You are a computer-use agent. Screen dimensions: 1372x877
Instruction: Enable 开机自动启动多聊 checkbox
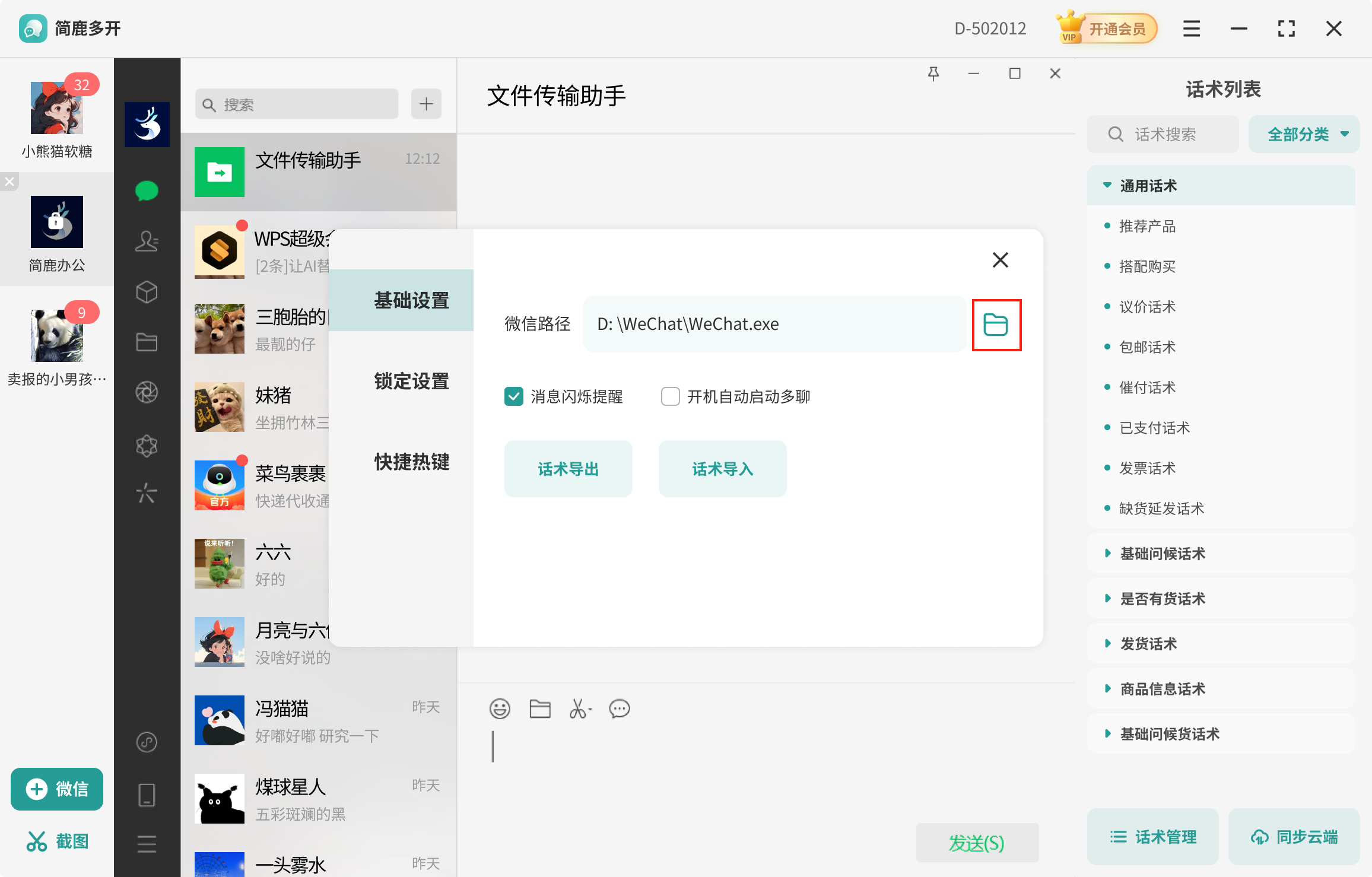coord(671,396)
